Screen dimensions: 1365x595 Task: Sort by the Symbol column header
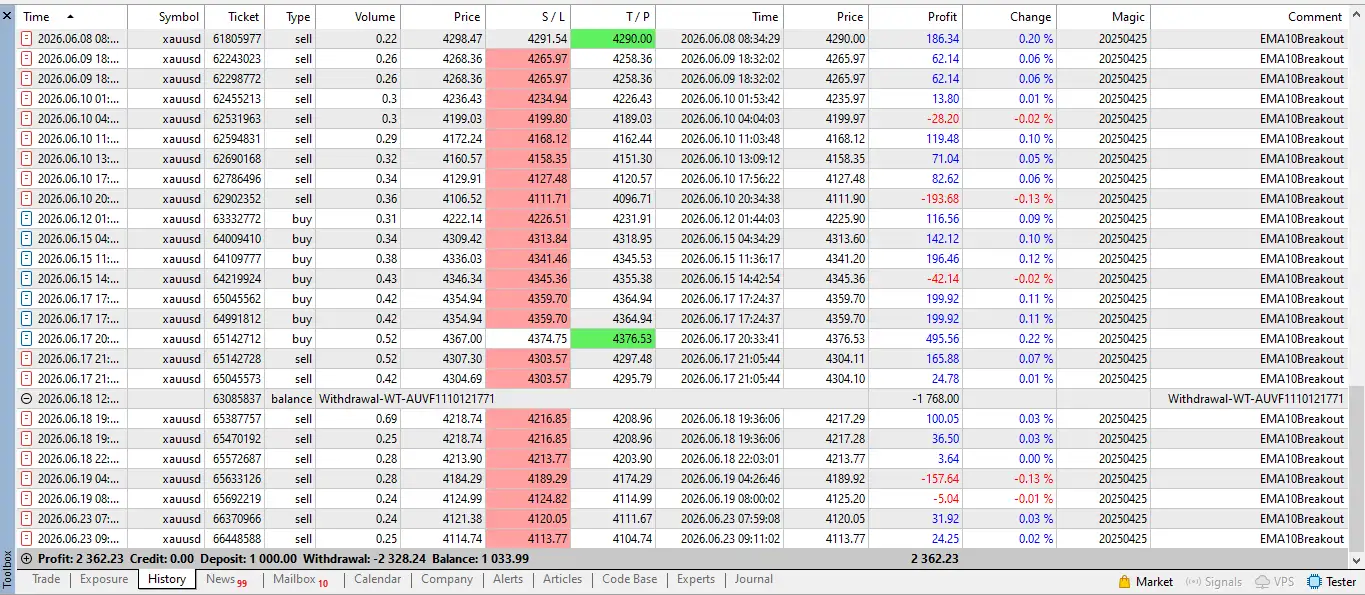(166, 16)
